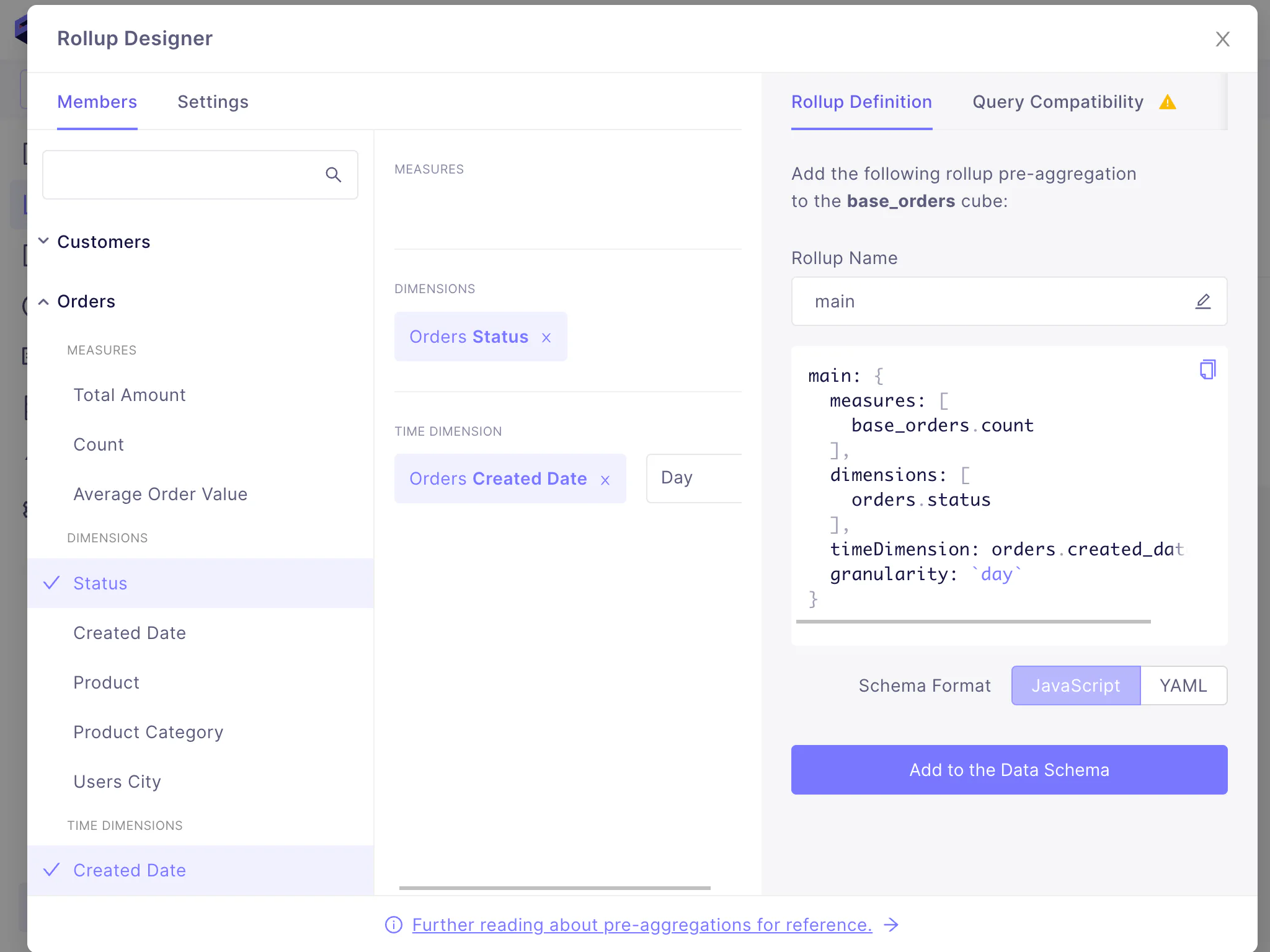Image resolution: width=1270 pixels, height=952 pixels.
Task: Open the Day granularity dropdown
Action: pos(693,478)
